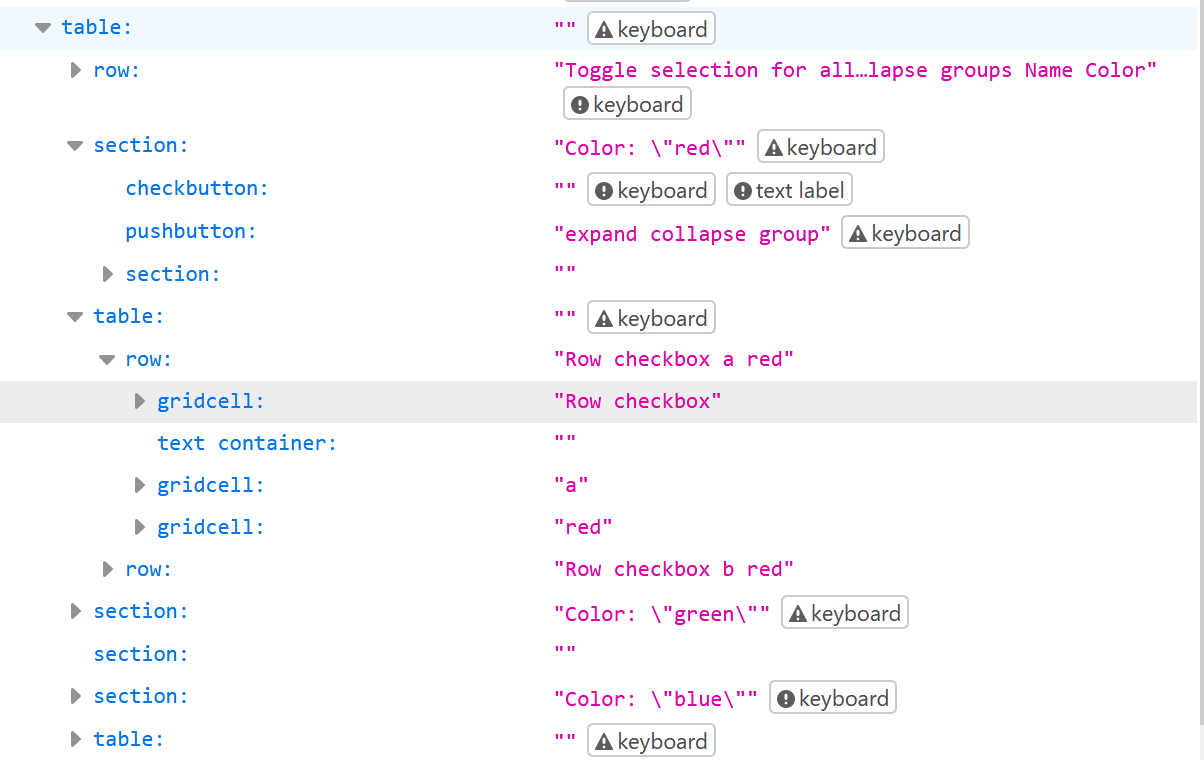Expand the row node containing Toggle selection text
1204x760 pixels.
pos(76,70)
